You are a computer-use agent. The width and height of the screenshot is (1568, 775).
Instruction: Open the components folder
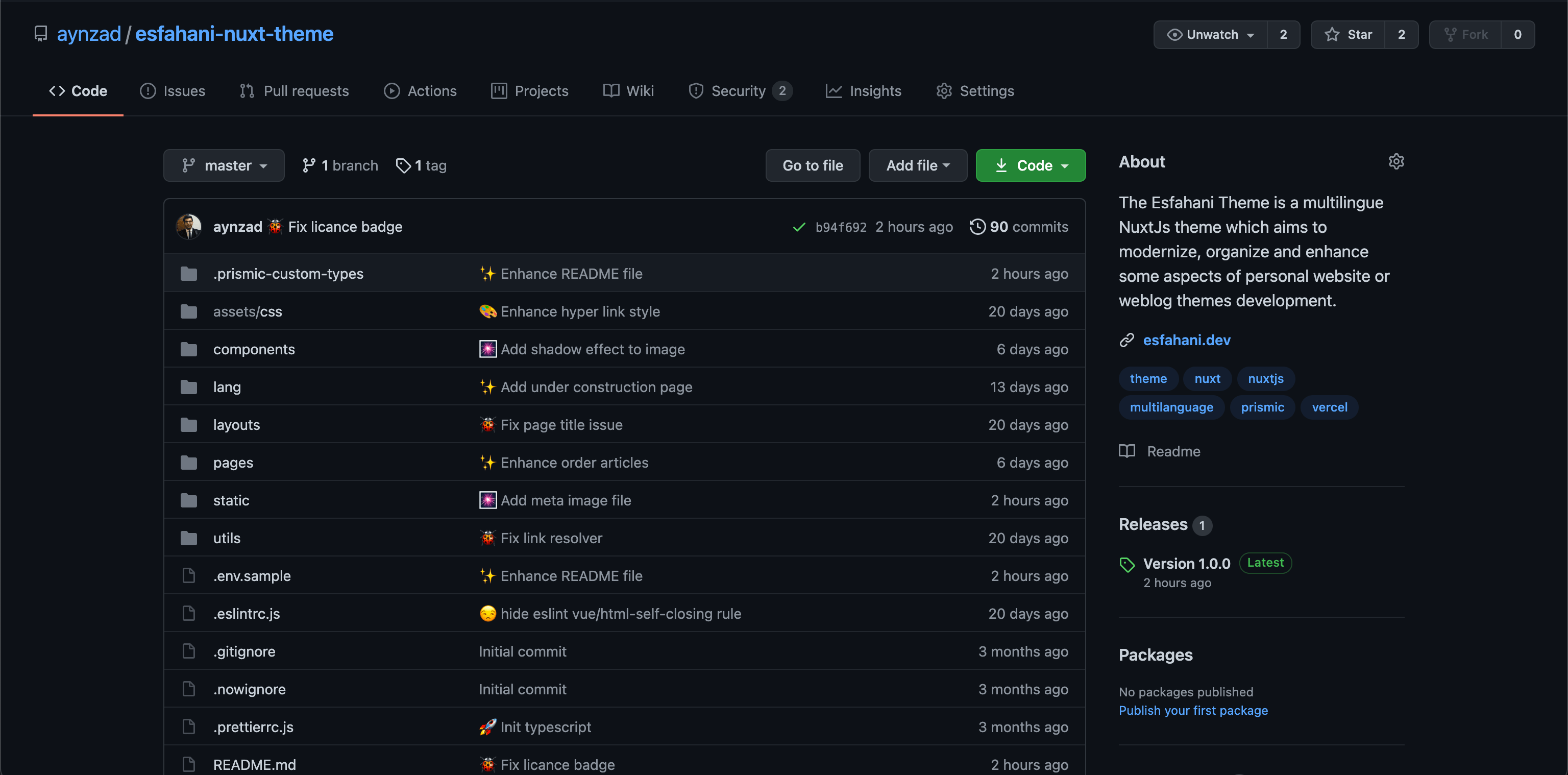tap(254, 349)
